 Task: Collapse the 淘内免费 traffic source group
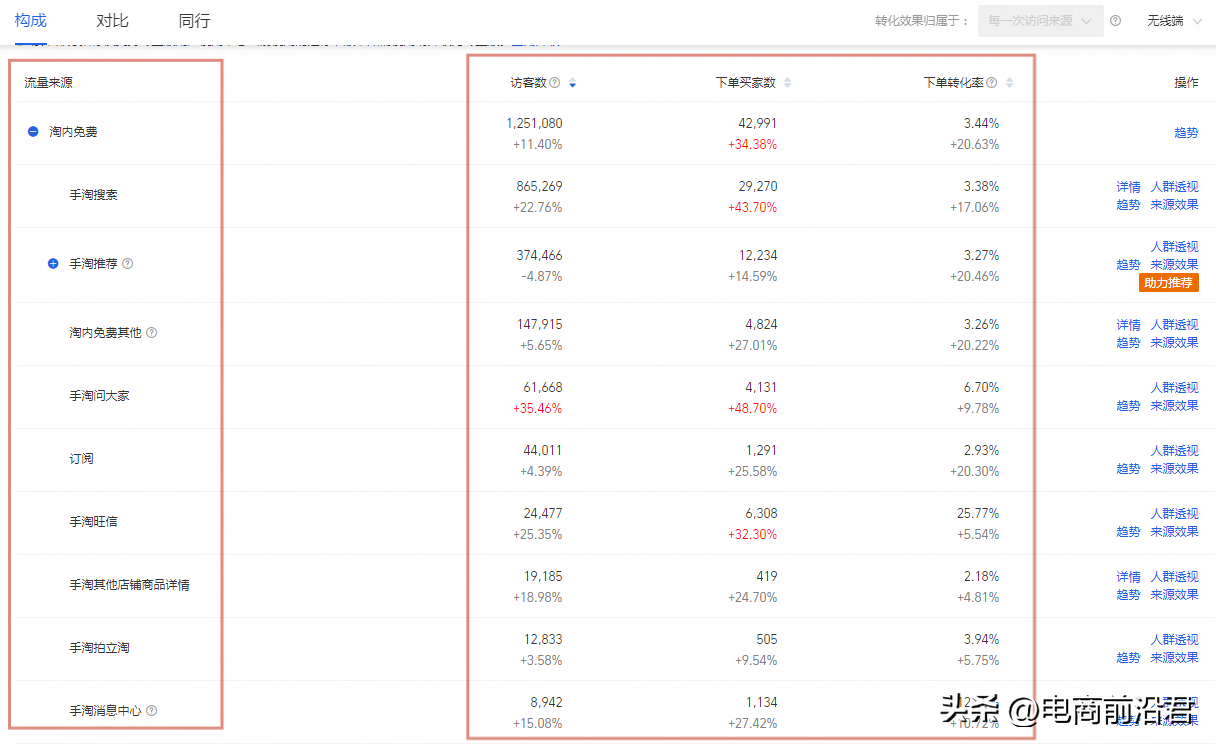coord(32,131)
